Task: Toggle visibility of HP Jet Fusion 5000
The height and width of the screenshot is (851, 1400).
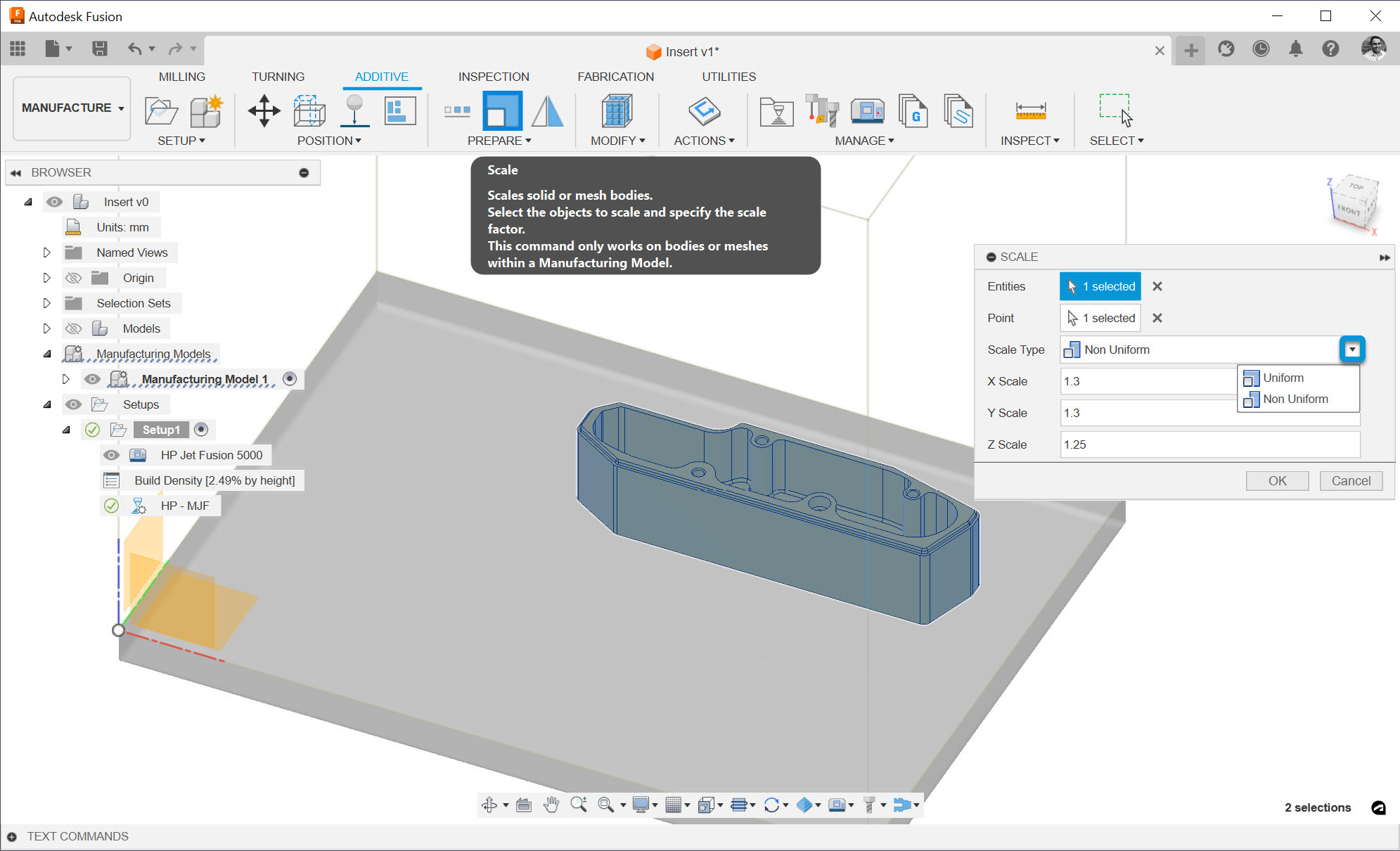Action: click(x=111, y=455)
